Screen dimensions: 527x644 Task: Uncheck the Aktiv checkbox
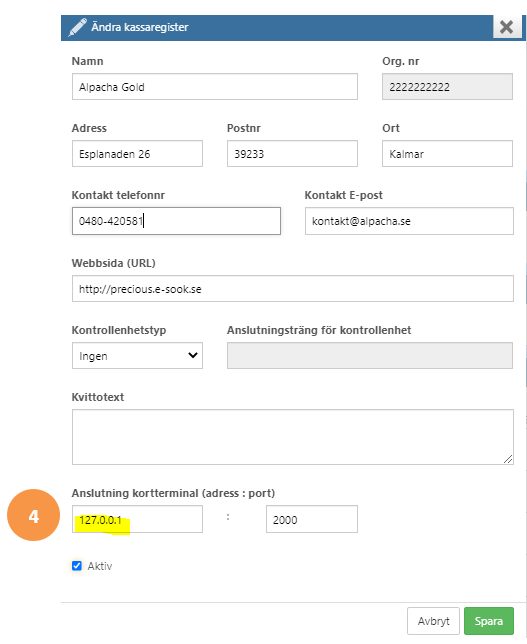(77, 566)
